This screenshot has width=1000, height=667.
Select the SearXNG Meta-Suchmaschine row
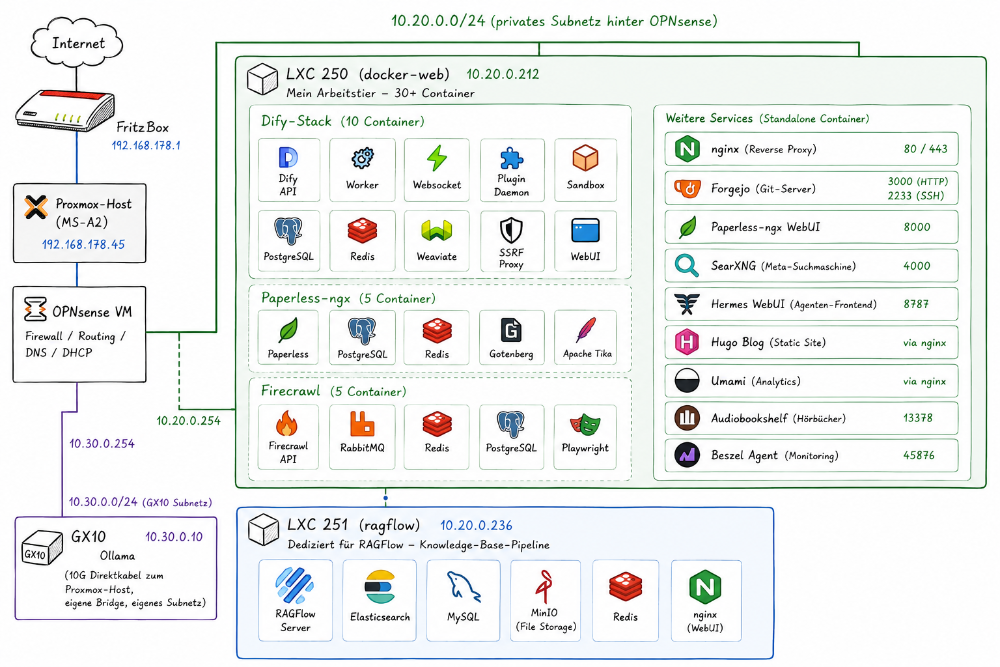(811, 265)
